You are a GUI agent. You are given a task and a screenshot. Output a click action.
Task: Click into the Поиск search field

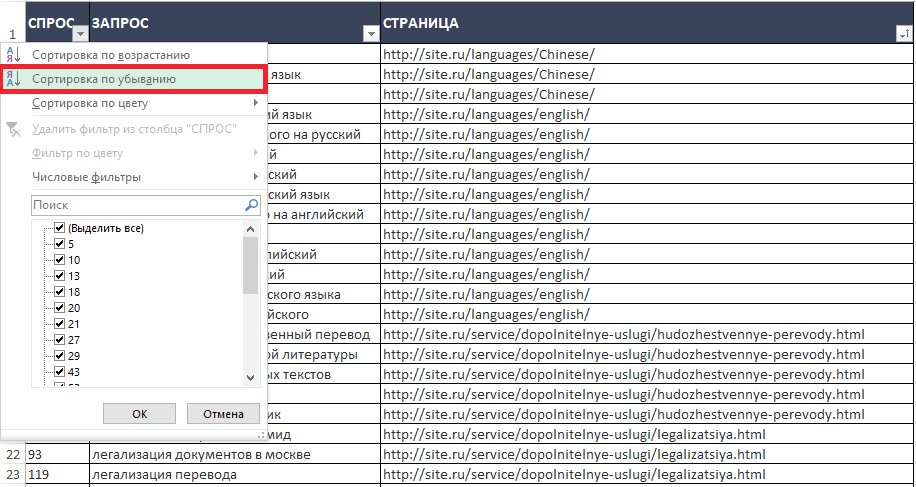pyautogui.click(x=135, y=205)
